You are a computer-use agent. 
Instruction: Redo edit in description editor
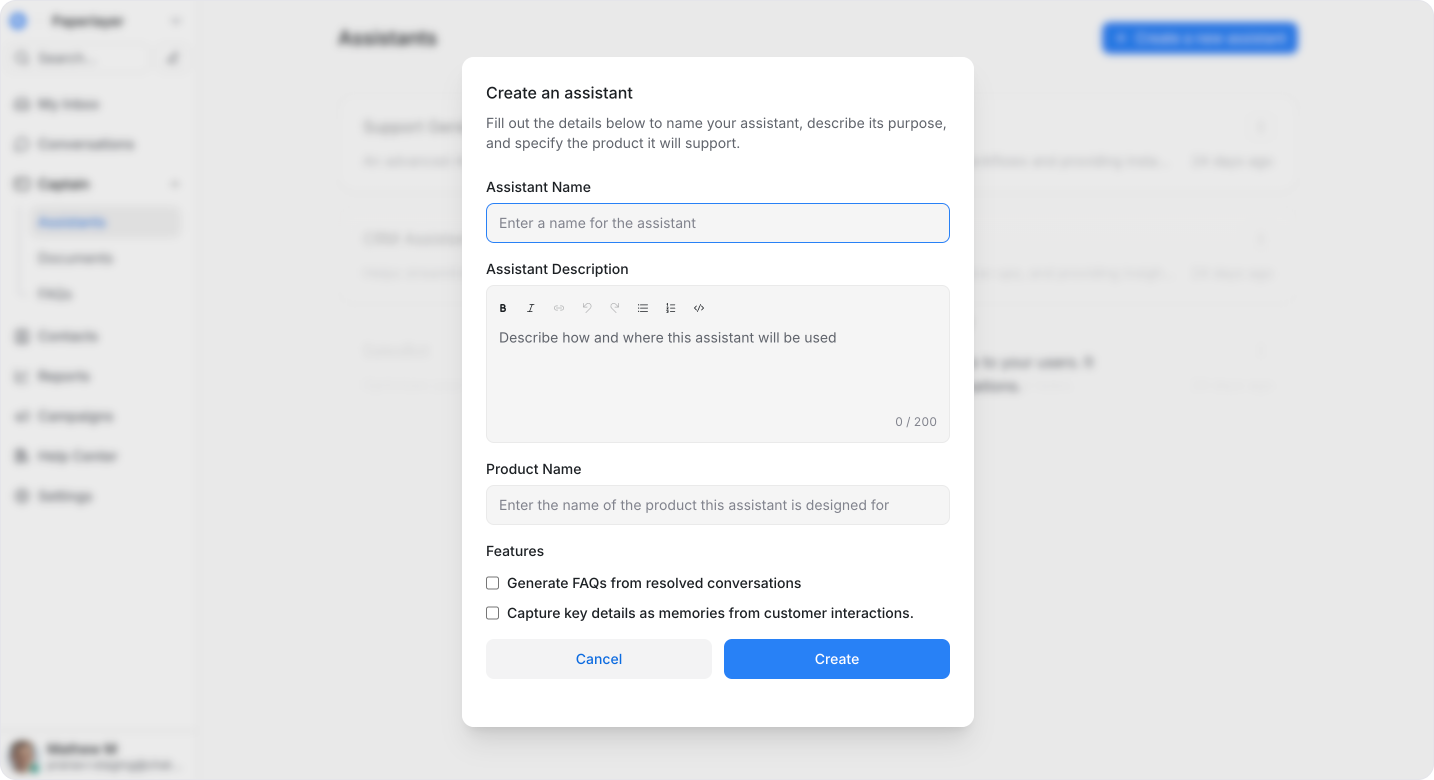pos(615,308)
